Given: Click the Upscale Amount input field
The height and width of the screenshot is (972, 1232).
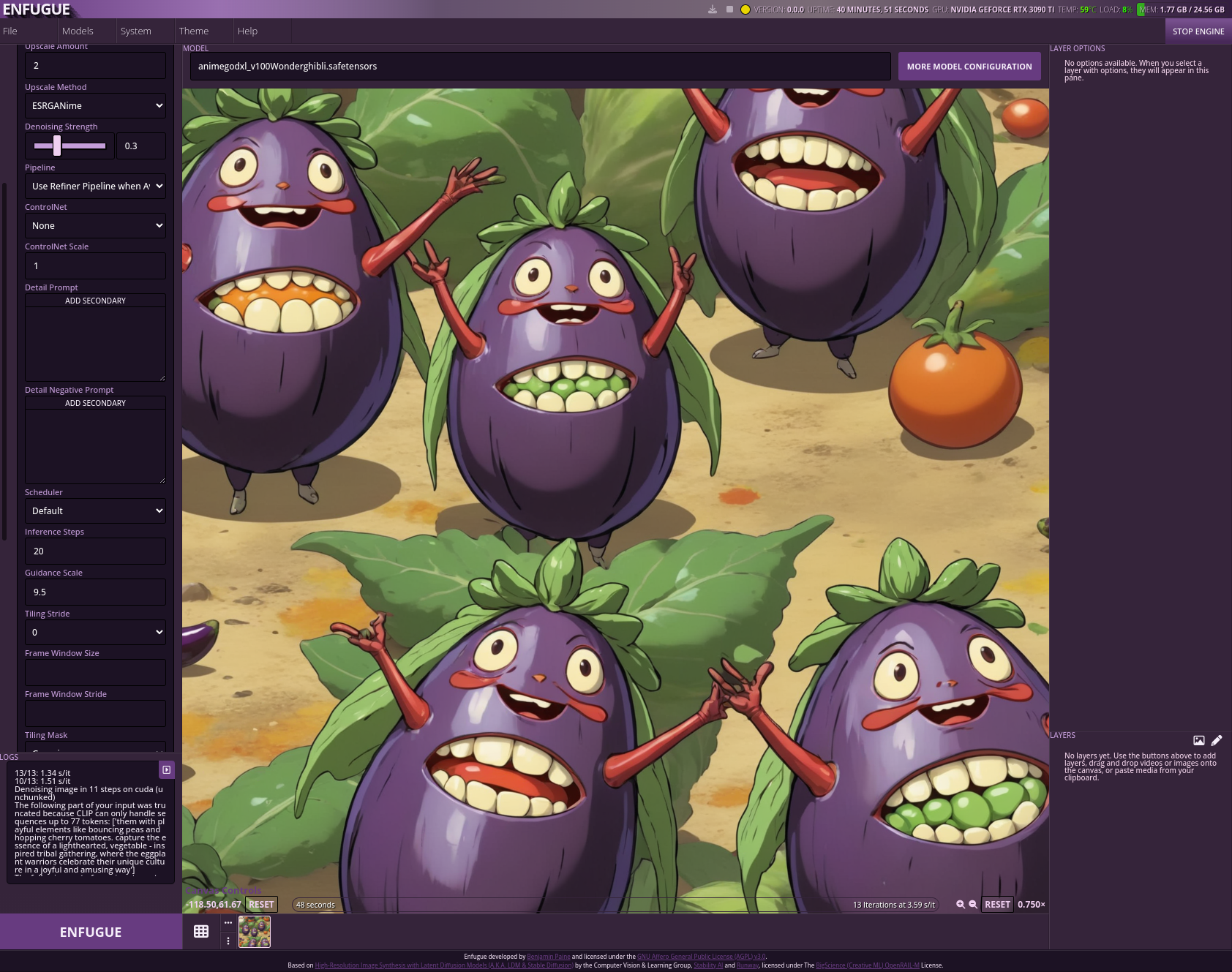Looking at the screenshot, I should (x=95, y=65).
